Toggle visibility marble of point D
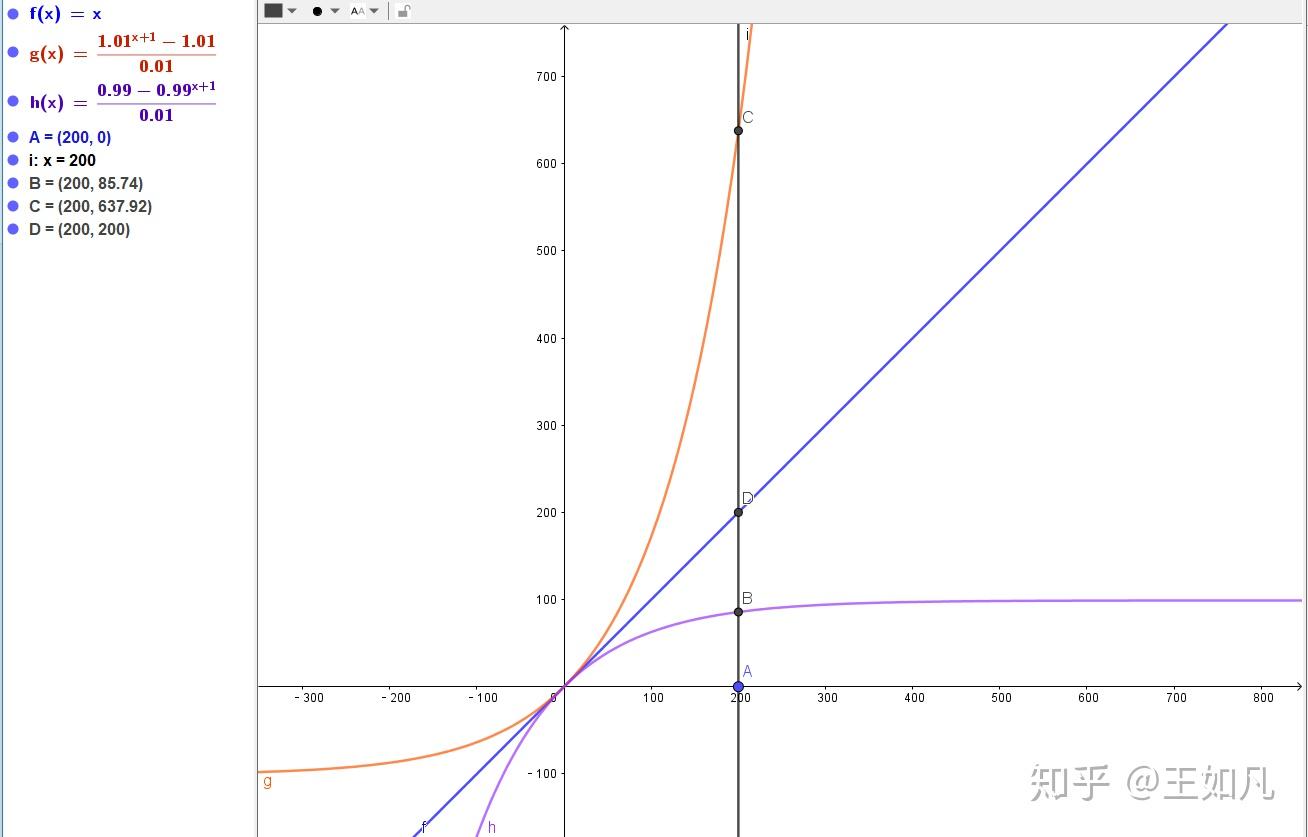The image size is (1308, 837). point(13,229)
